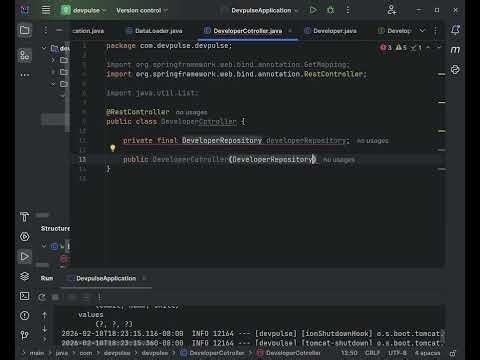The width and height of the screenshot is (480, 360).
Task: Expand the first folder under devpulse root
Action: [x=53, y=60]
